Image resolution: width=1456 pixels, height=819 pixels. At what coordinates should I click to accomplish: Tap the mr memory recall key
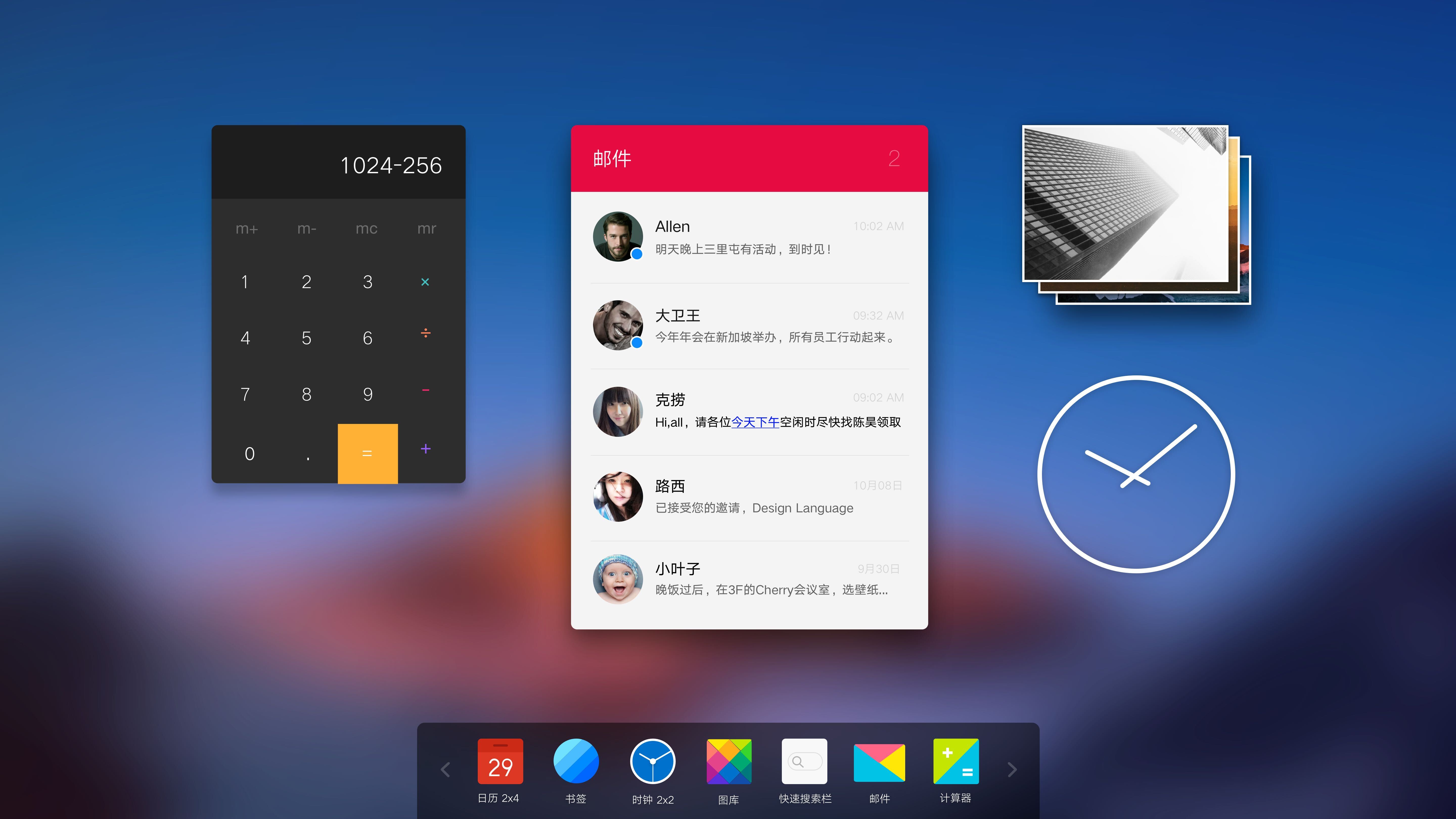pos(427,229)
